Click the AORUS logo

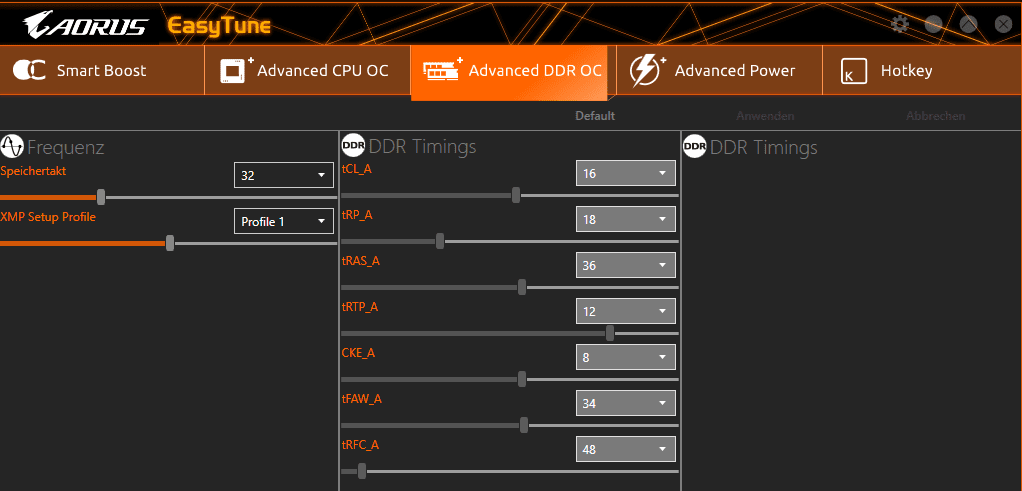(x=86, y=25)
